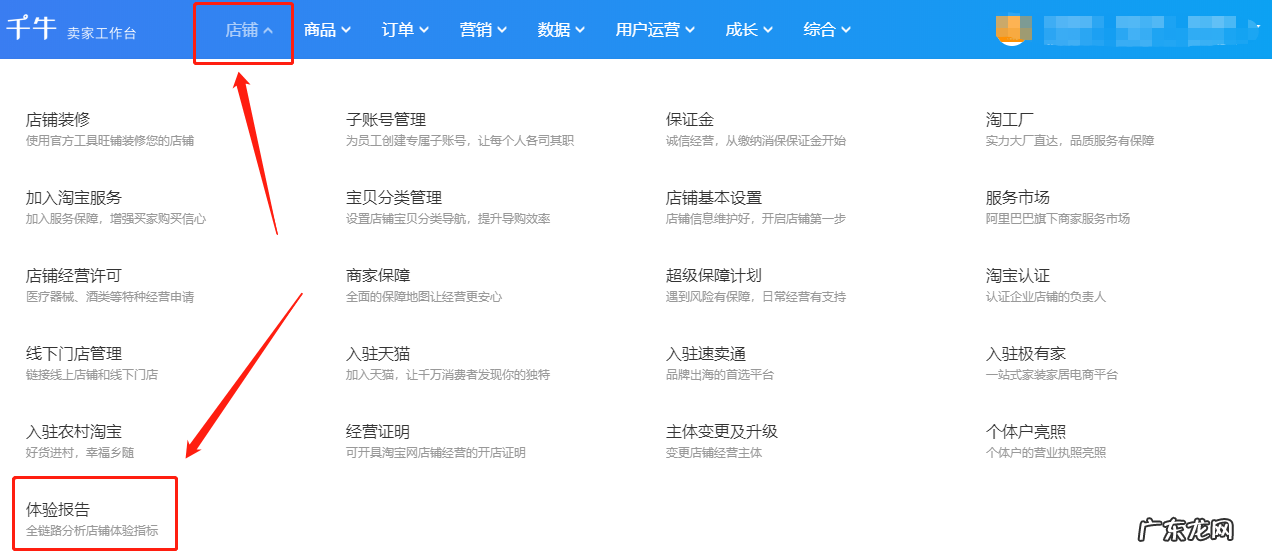Screen dimensions: 1272x559
Task: Open the user avatar in top bar
Action: pyautogui.click(x=1012, y=29)
